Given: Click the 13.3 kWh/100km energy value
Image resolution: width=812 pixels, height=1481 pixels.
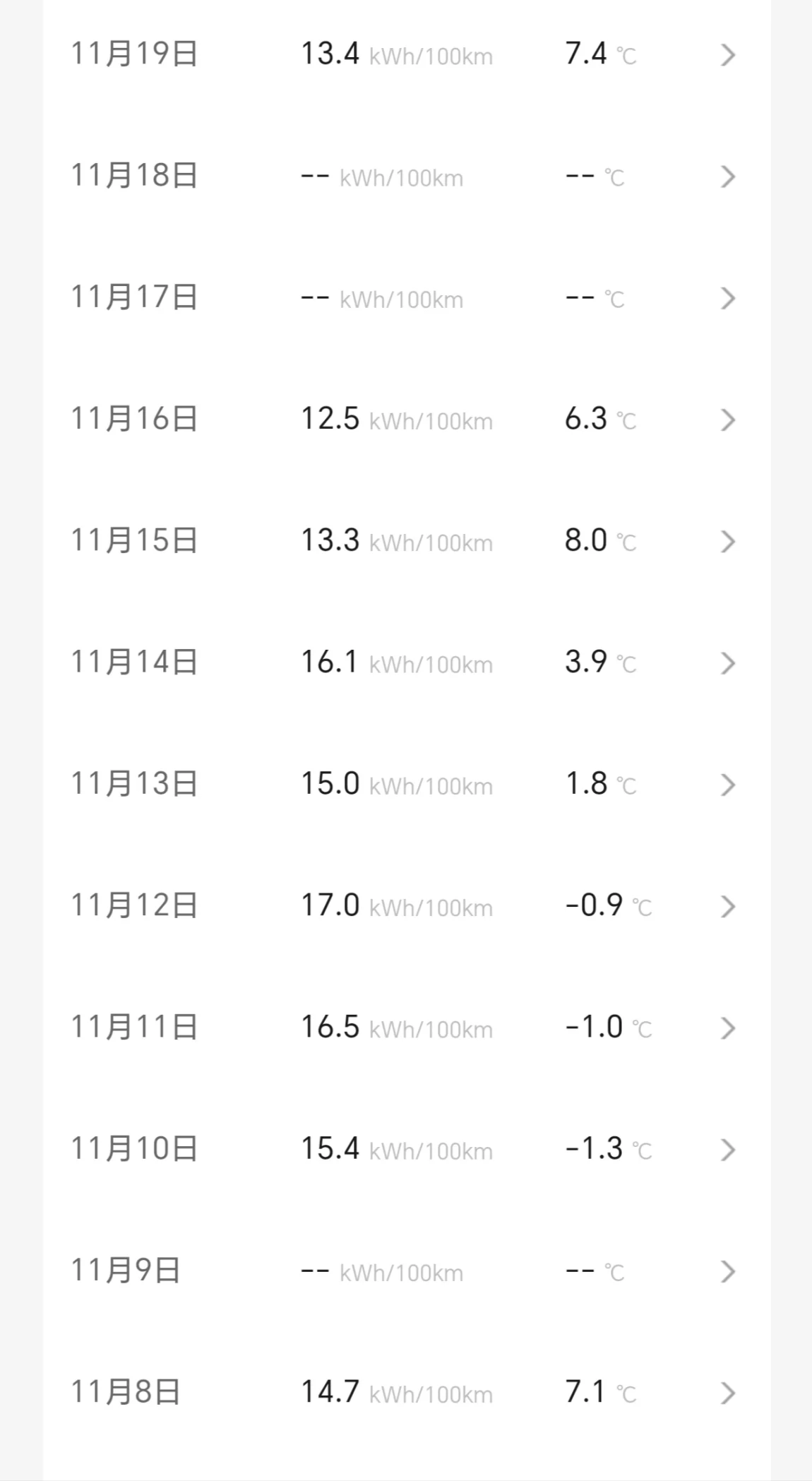Looking at the screenshot, I should point(396,541).
